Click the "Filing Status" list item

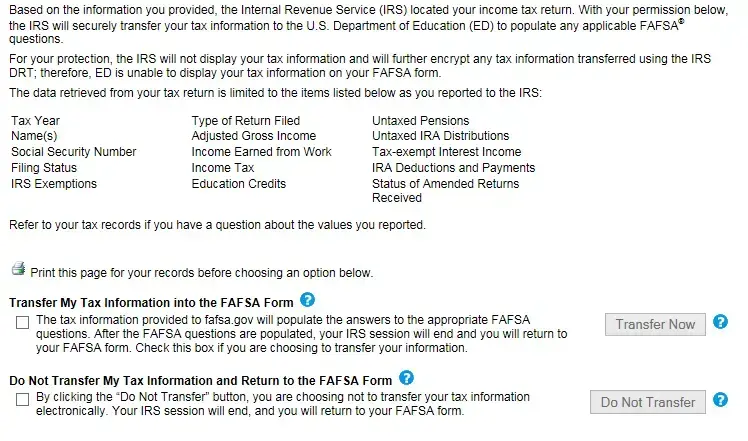(x=44, y=168)
